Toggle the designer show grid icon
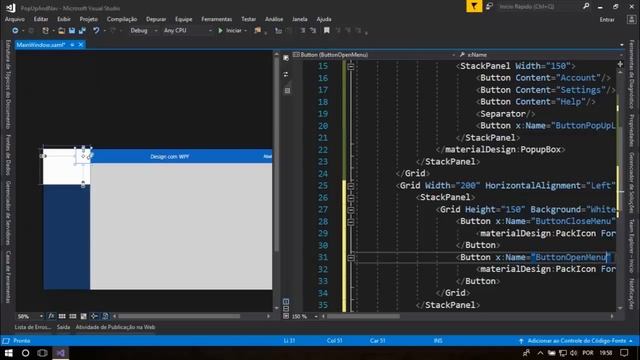 point(62,316)
